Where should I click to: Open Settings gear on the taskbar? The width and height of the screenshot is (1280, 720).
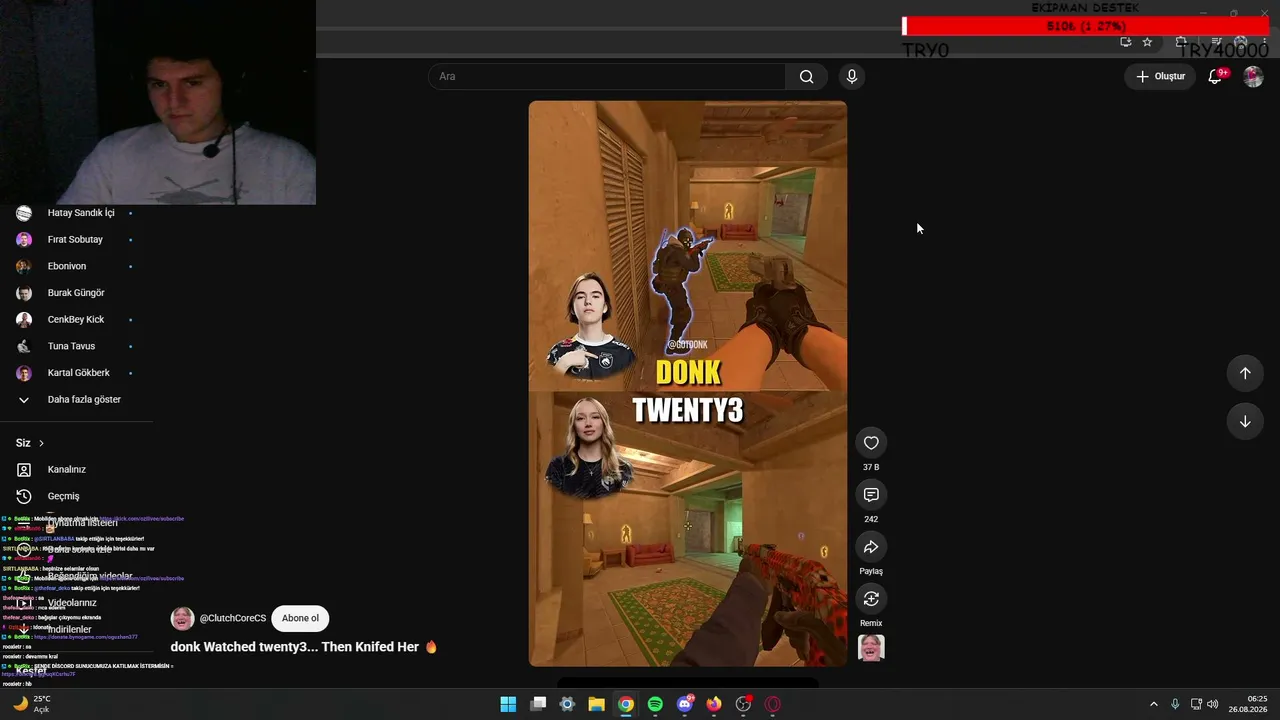[x=567, y=704]
